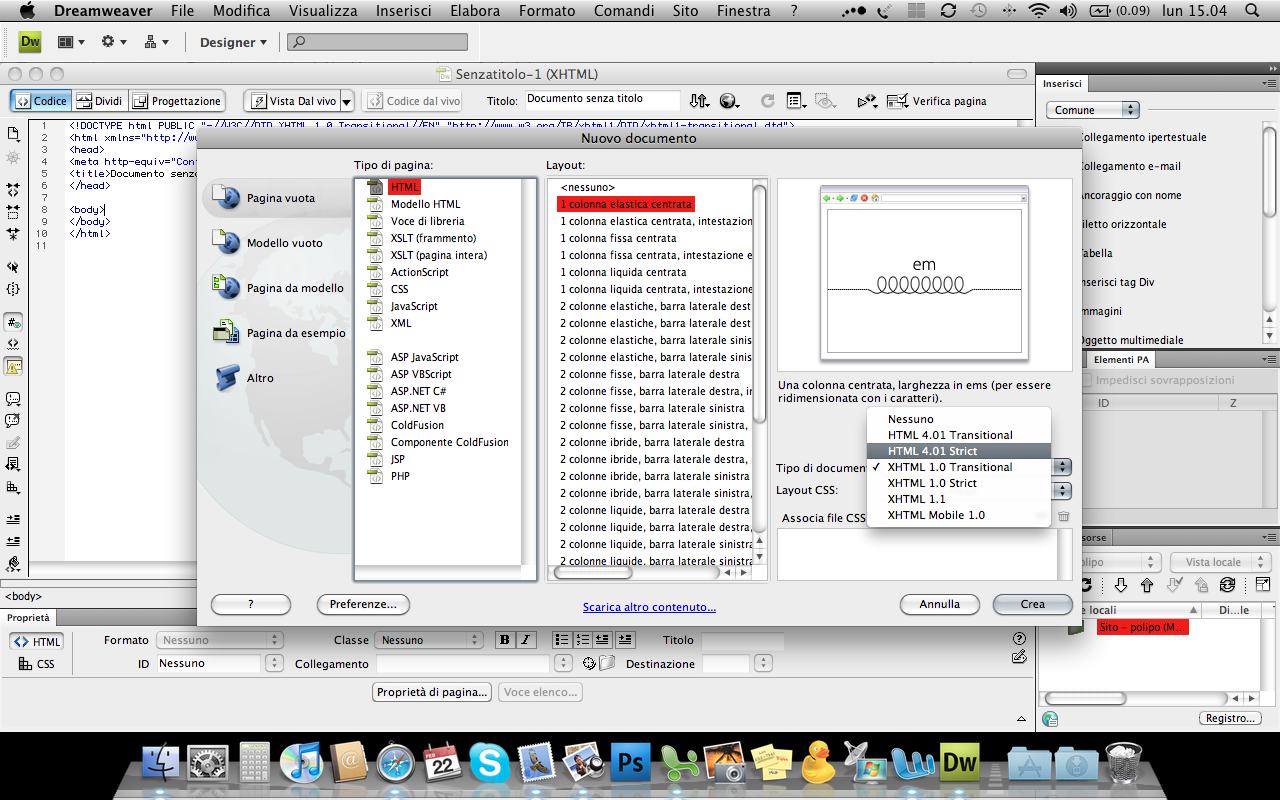The height and width of the screenshot is (800, 1280).
Task: Toggle Italic in Proprietà panel
Action: (527, 640)
